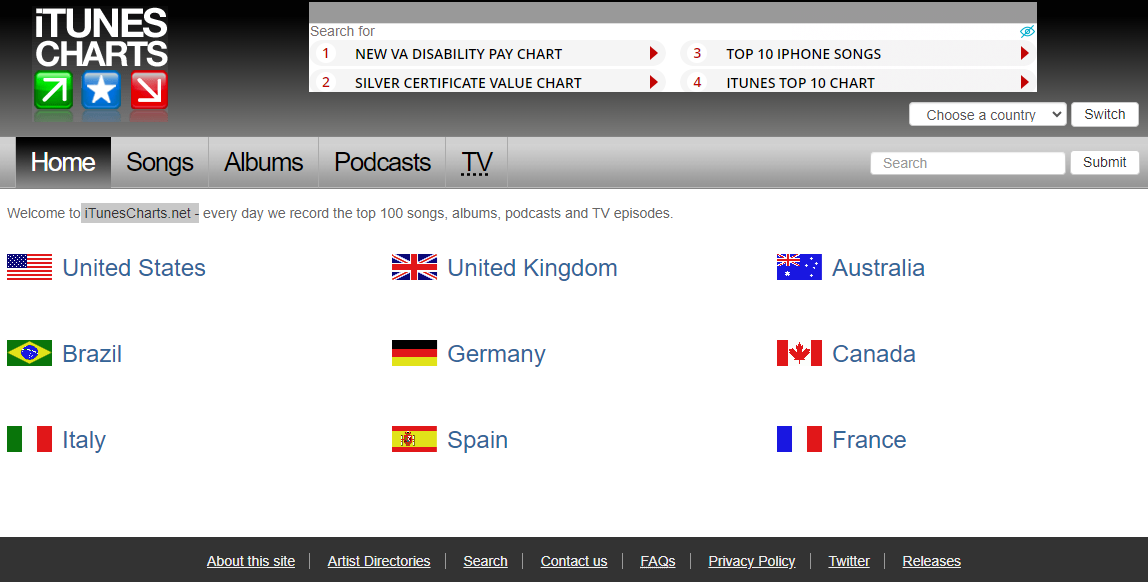Focus the Search input field
Image resolution: width=1148 pixels, height=582 pixels.
[968, 163]
